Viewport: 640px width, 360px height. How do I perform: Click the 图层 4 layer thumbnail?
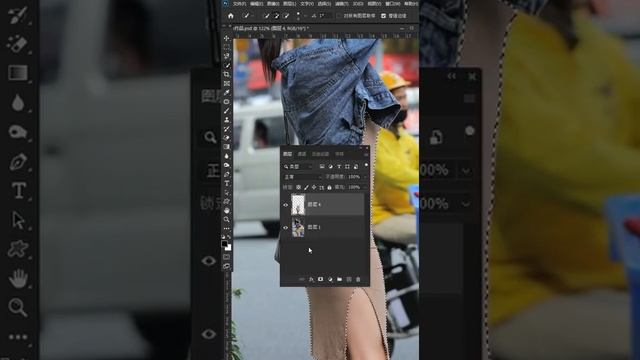(x=298, y=204)
